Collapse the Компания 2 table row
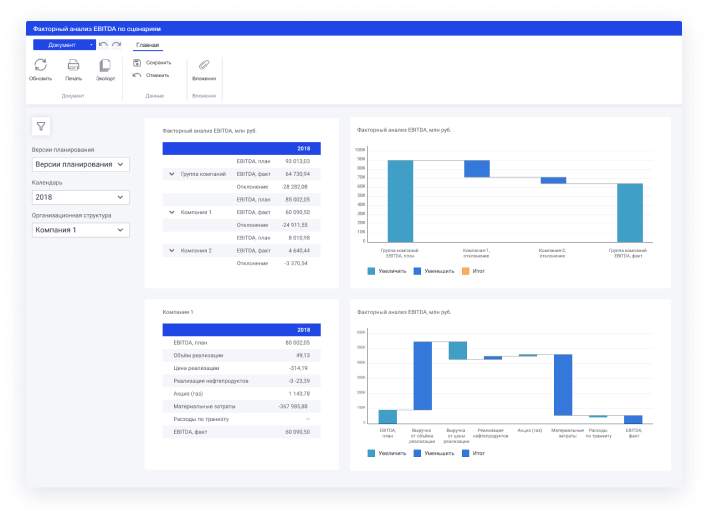 [172, 251]
